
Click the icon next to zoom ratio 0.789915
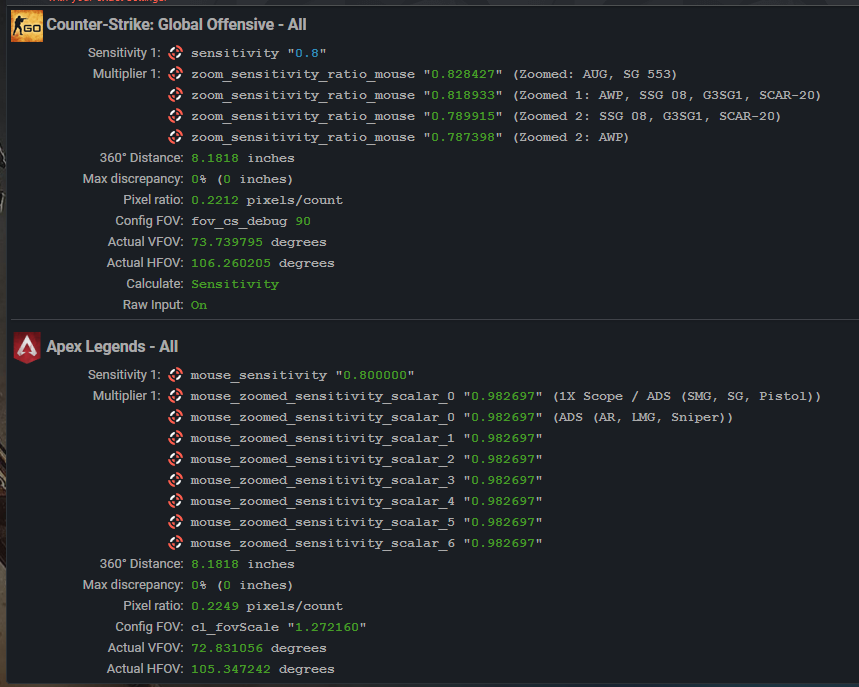[x=175, y=116]
